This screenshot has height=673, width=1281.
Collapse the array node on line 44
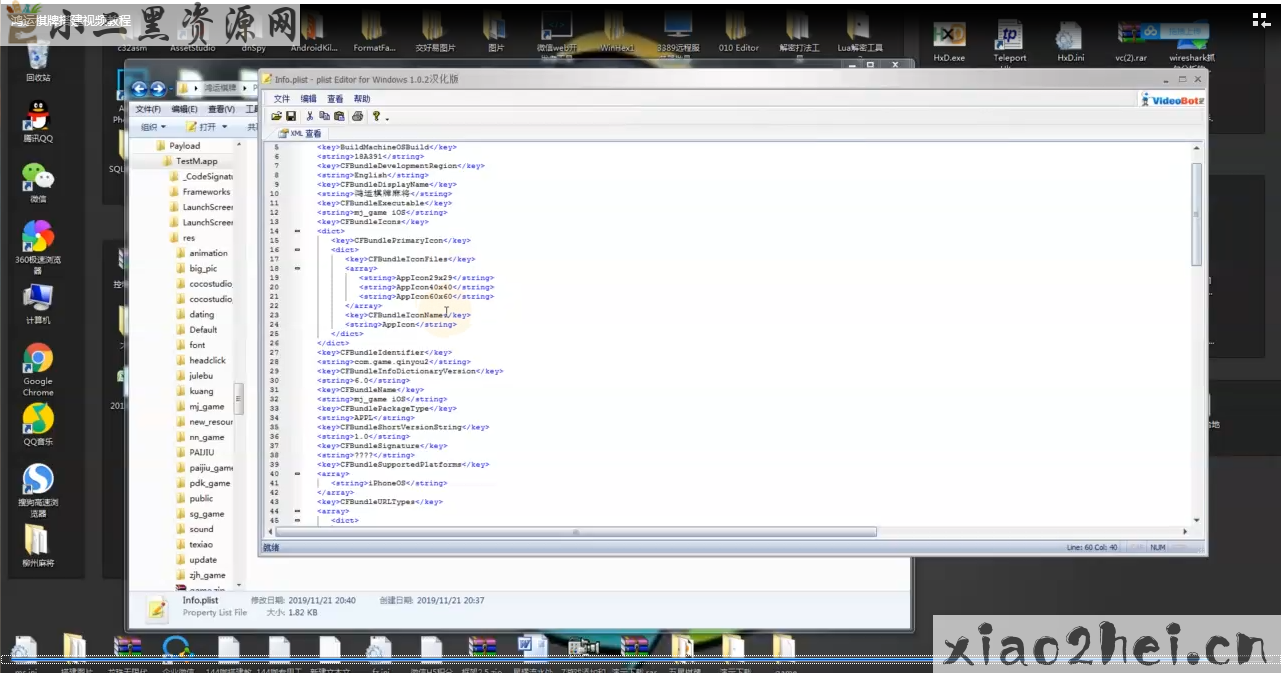click(x=297, y=511)
